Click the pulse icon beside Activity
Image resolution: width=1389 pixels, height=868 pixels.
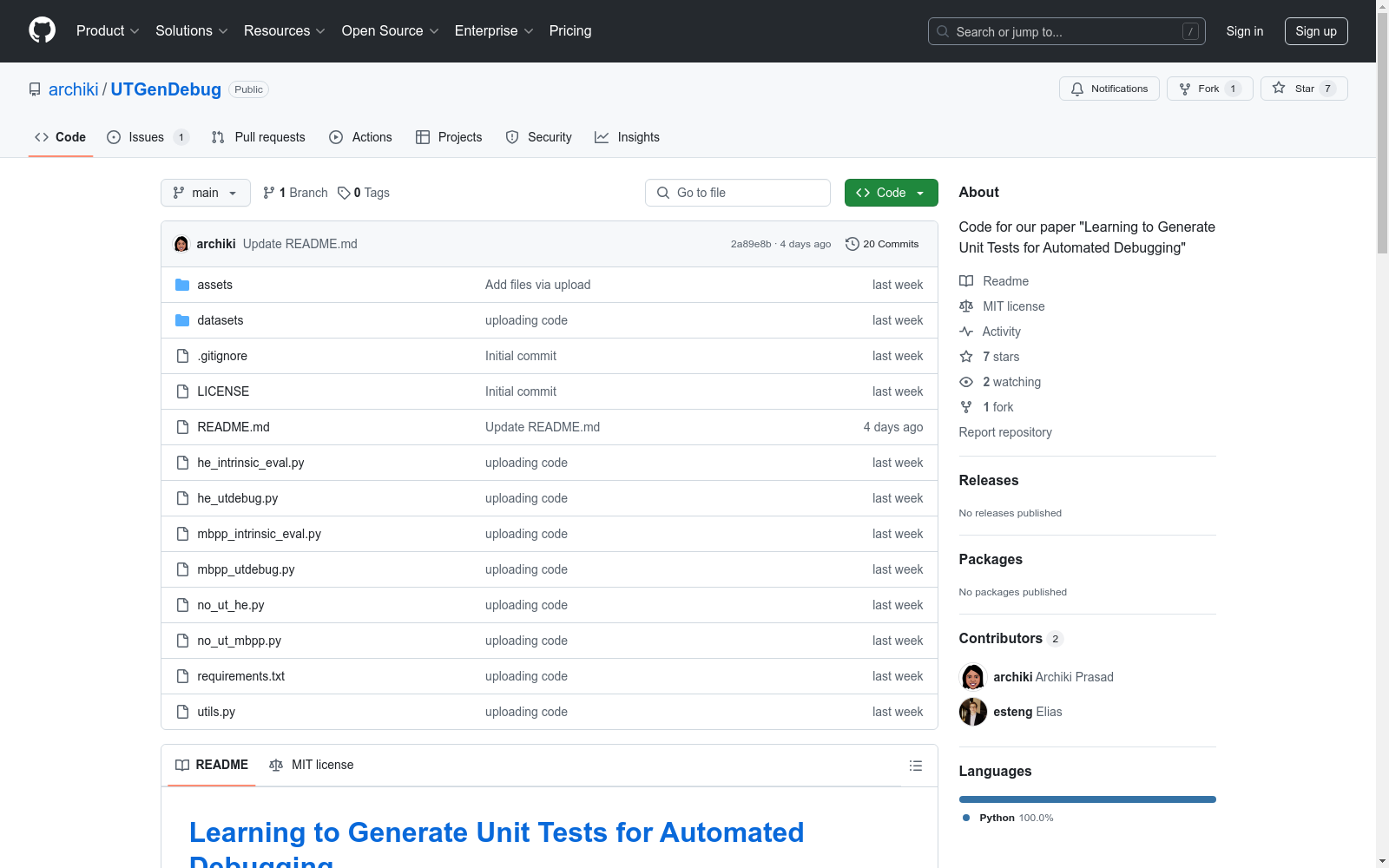pyautogui.click(x=966, y=332)
